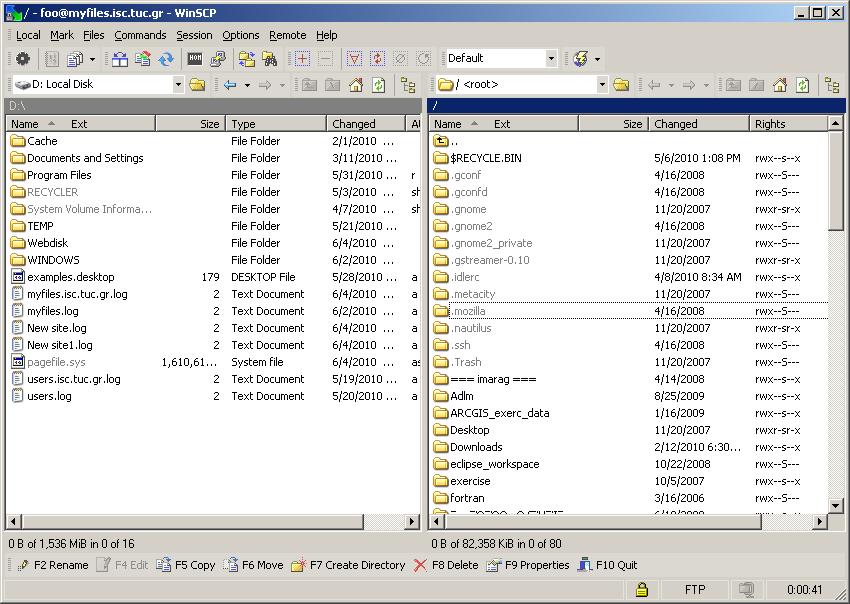Click the Select Files plus icon
850x604 pixels.
coord(303,59)
